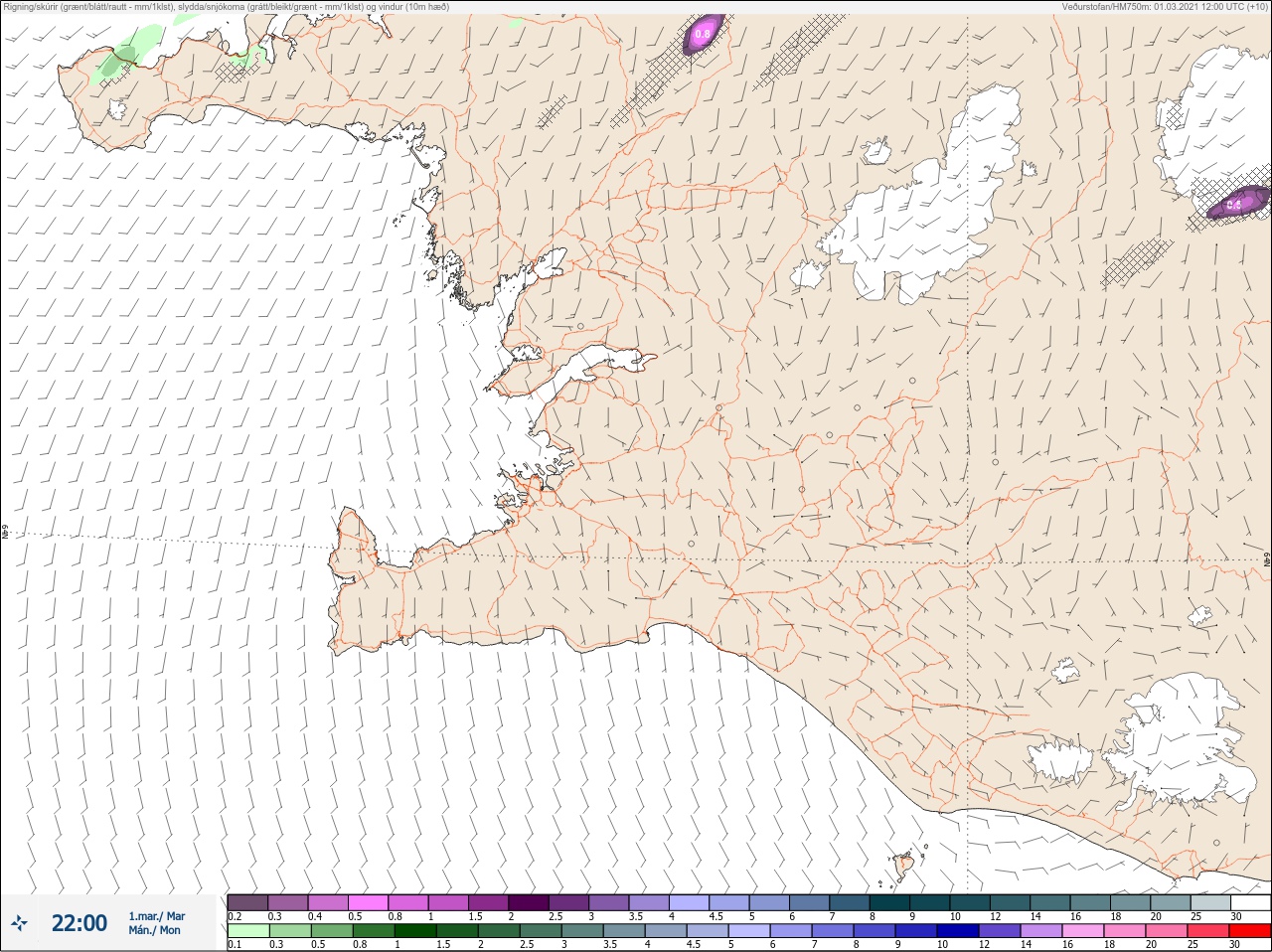Click the Veðurstofan compass-star logo icon
Image resolution: width=1272 pixels, height=952 pixels.
[19, 923]
